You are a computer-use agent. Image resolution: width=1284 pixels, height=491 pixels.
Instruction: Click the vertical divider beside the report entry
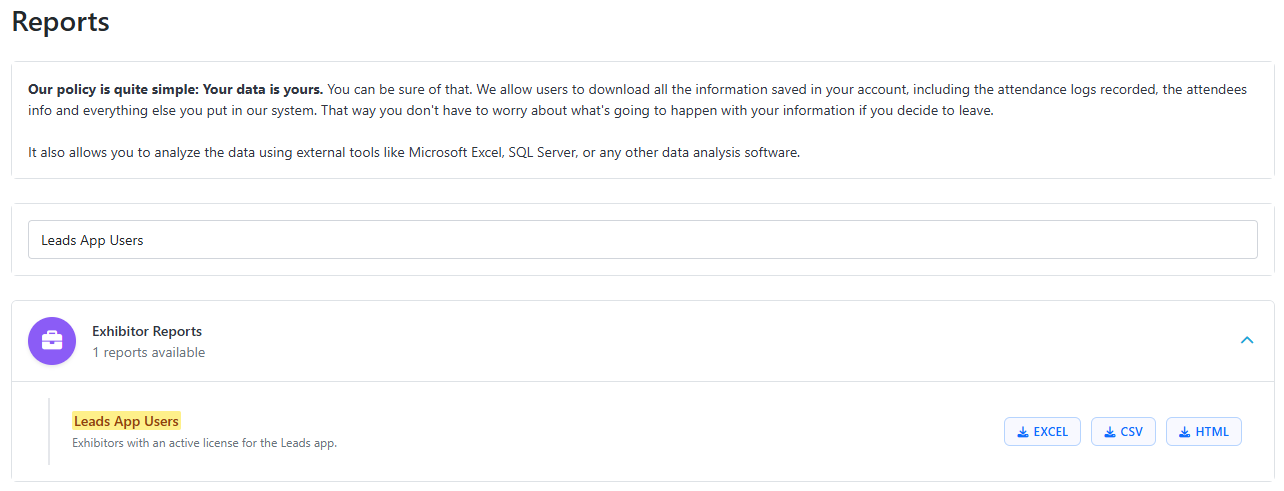click(49, 431)
